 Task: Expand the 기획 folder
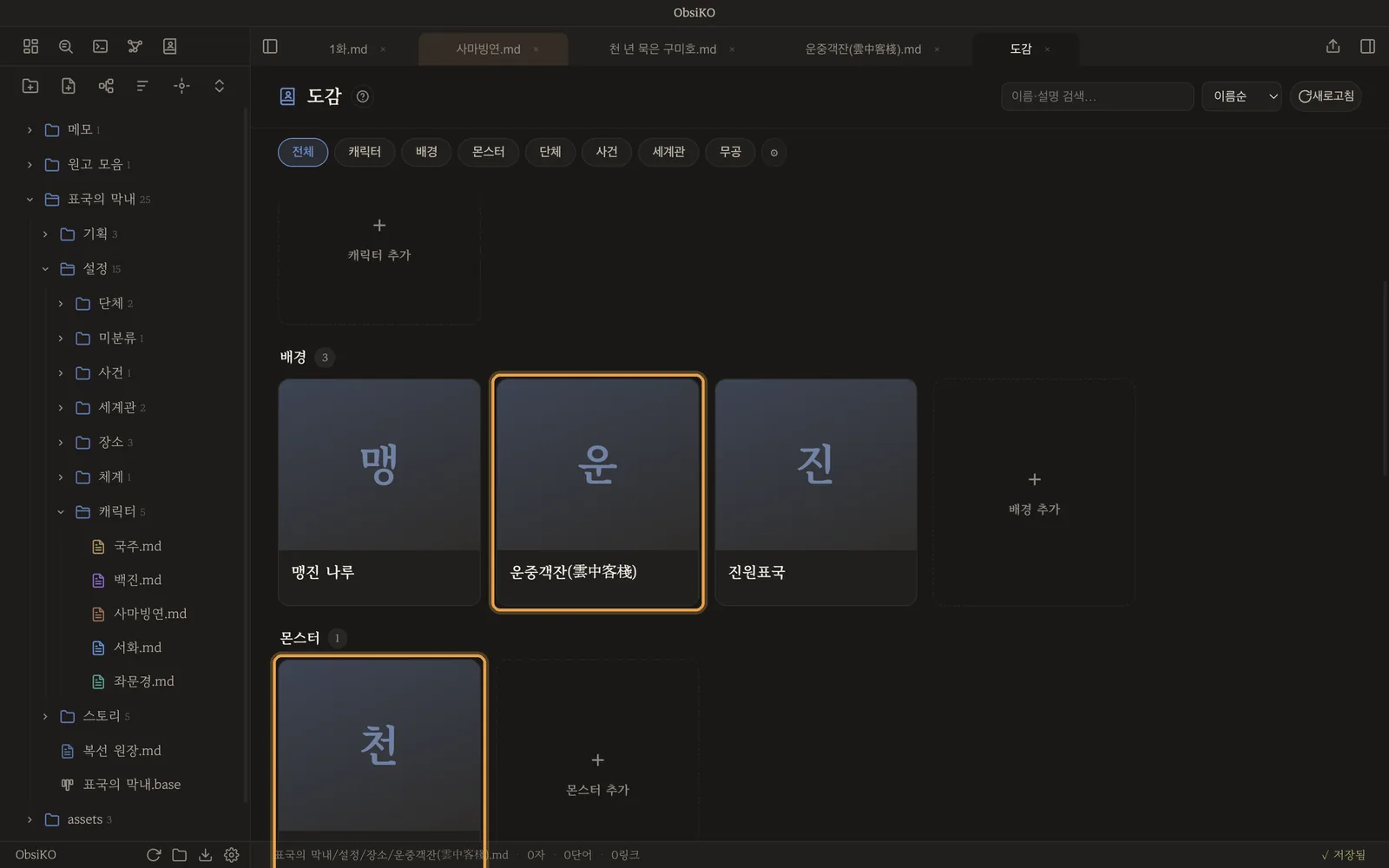[x=45, y=234]
